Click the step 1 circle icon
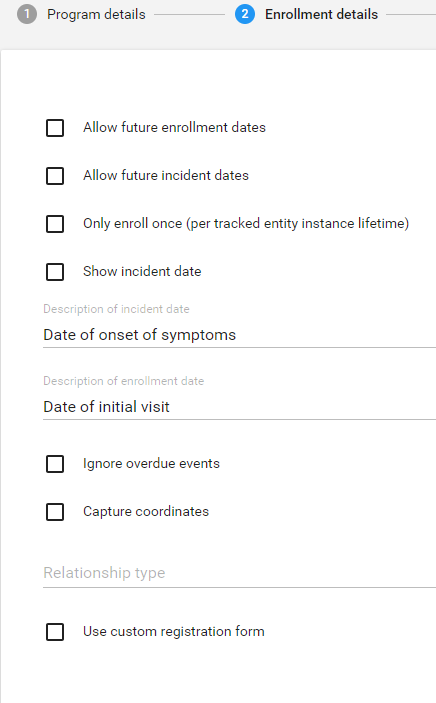Viewport: 436px width, 703px height. (26, 14)
